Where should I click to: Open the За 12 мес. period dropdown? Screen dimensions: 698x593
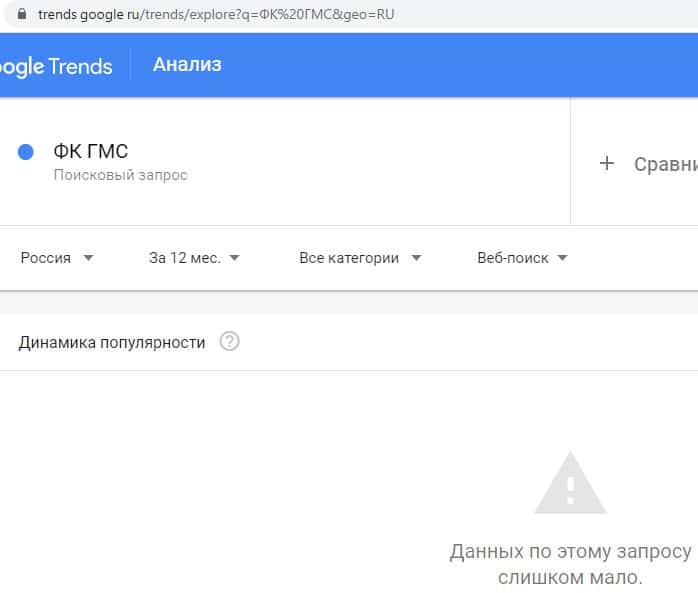click(184, 258)
